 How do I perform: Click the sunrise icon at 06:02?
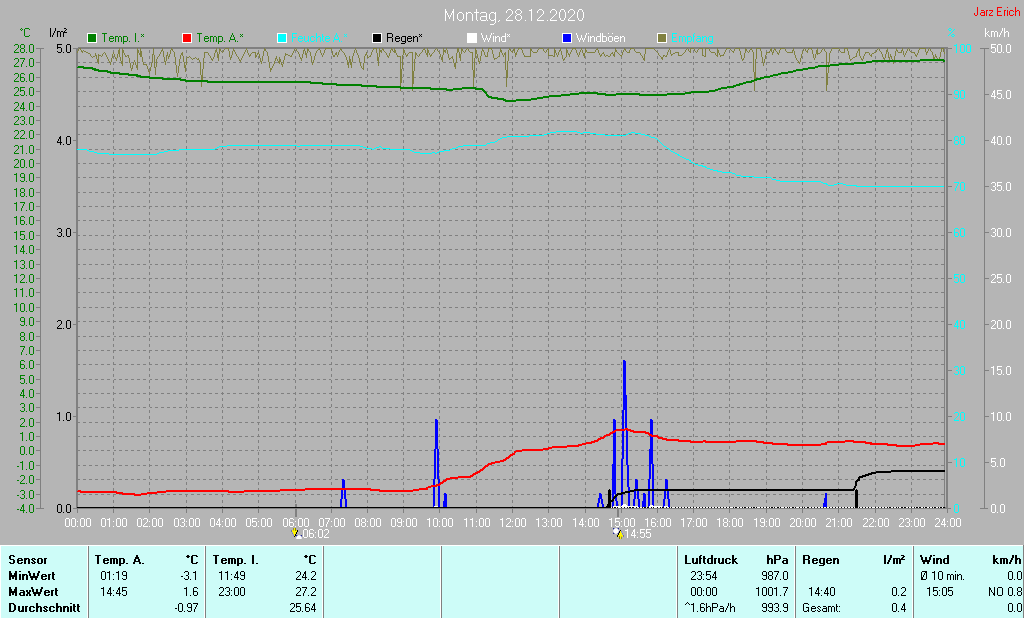coord(295,533)
